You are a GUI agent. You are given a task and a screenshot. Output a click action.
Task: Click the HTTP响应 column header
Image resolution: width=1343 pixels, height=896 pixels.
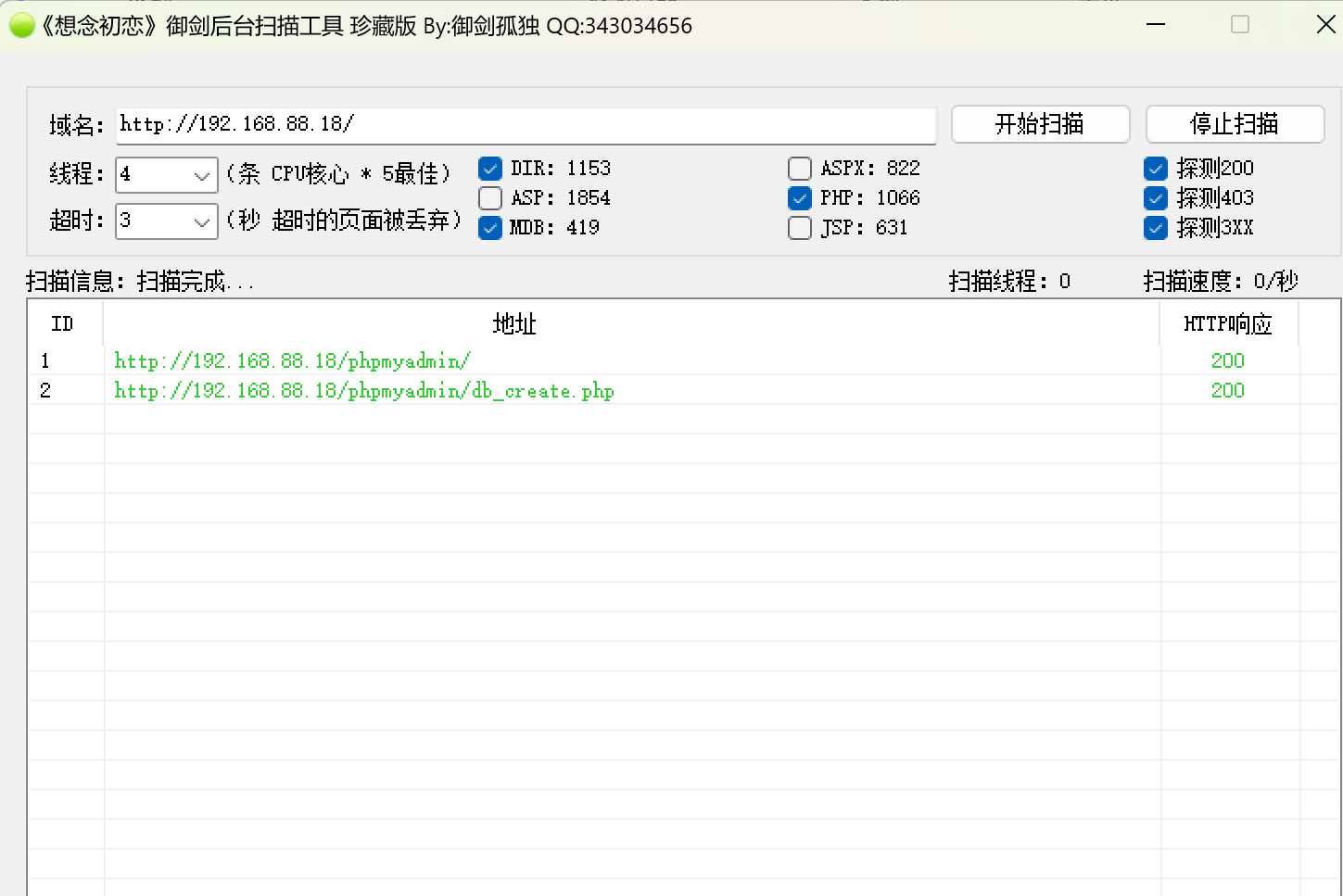[1227, 324]
